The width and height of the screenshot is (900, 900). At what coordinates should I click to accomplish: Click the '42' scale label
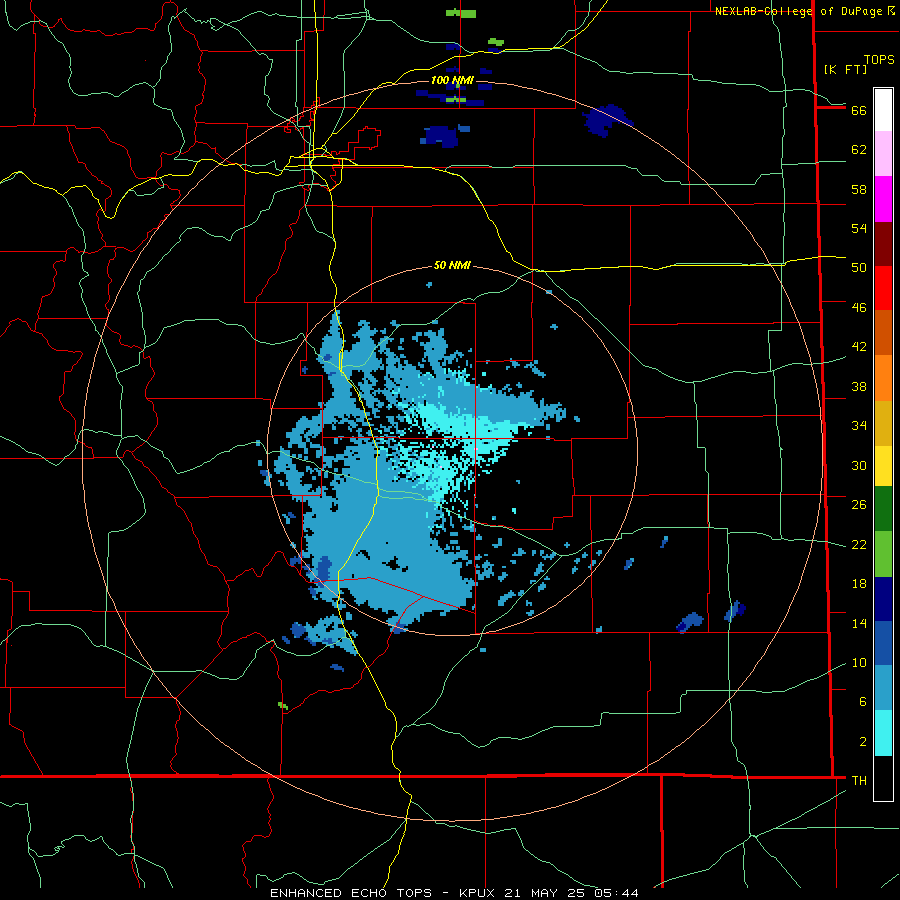(x=859, y=346)
